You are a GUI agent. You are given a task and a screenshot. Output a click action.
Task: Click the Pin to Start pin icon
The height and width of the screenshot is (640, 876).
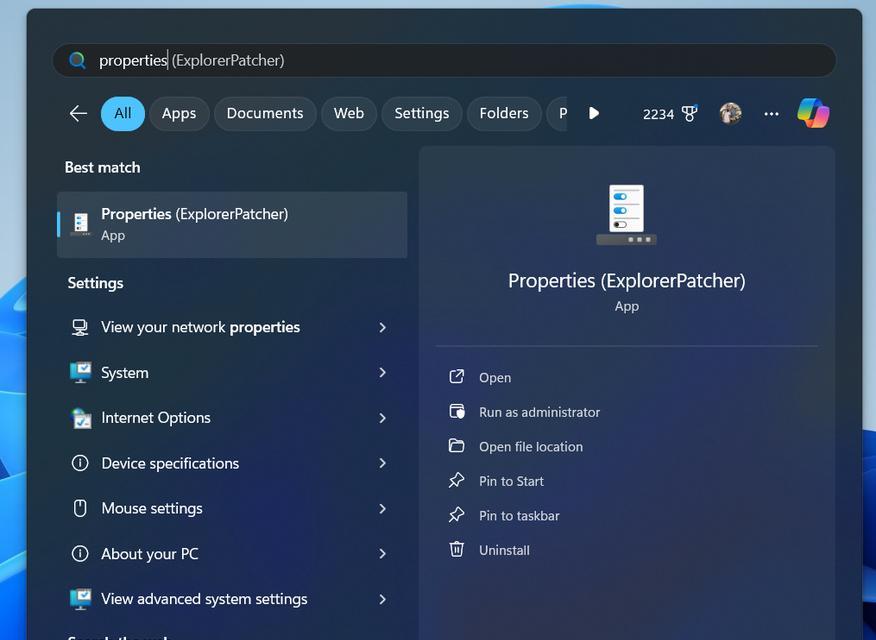point(456,480)
